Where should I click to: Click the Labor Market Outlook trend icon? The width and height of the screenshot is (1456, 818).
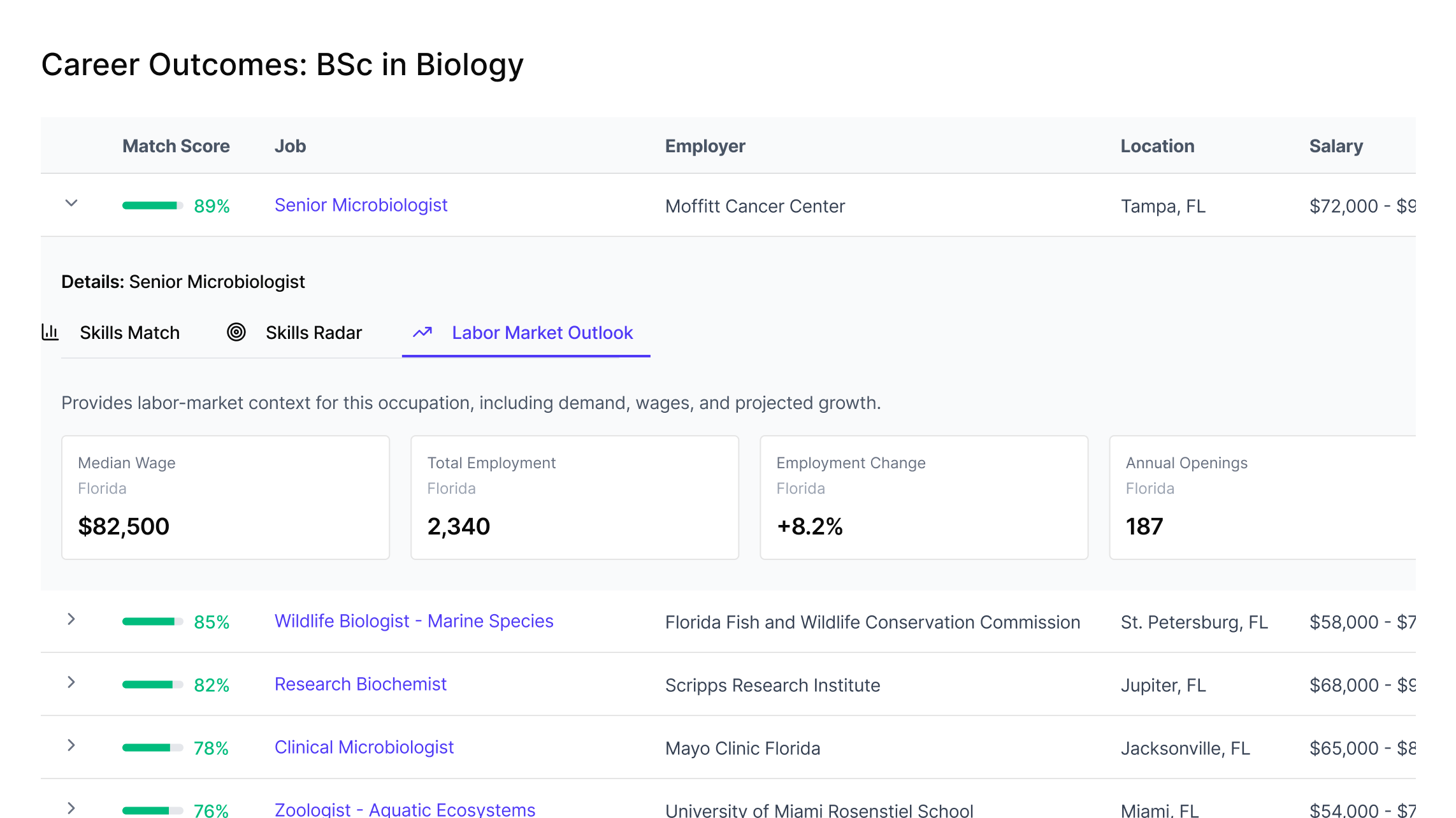coord(422,333)
